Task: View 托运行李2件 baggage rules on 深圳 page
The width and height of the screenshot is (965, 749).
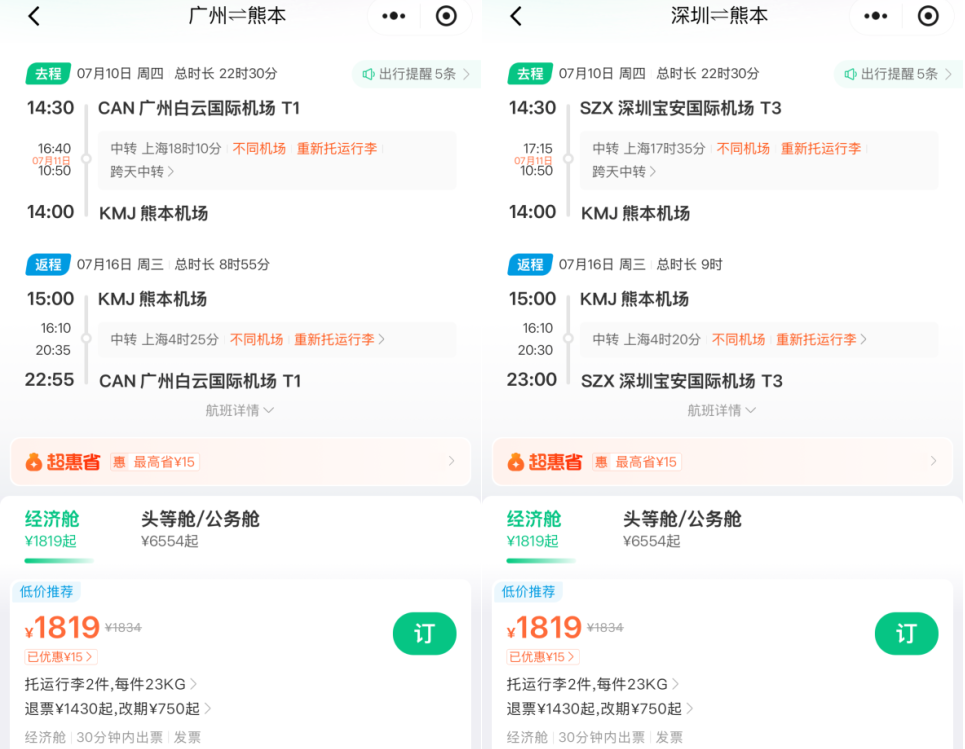Action: (x=593, y=684)
